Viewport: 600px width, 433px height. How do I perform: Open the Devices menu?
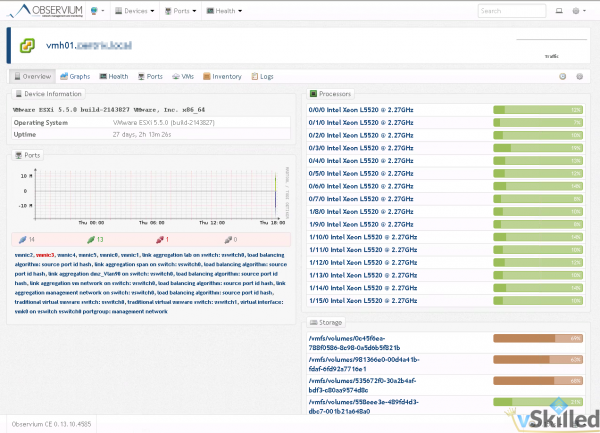point(135,11)
